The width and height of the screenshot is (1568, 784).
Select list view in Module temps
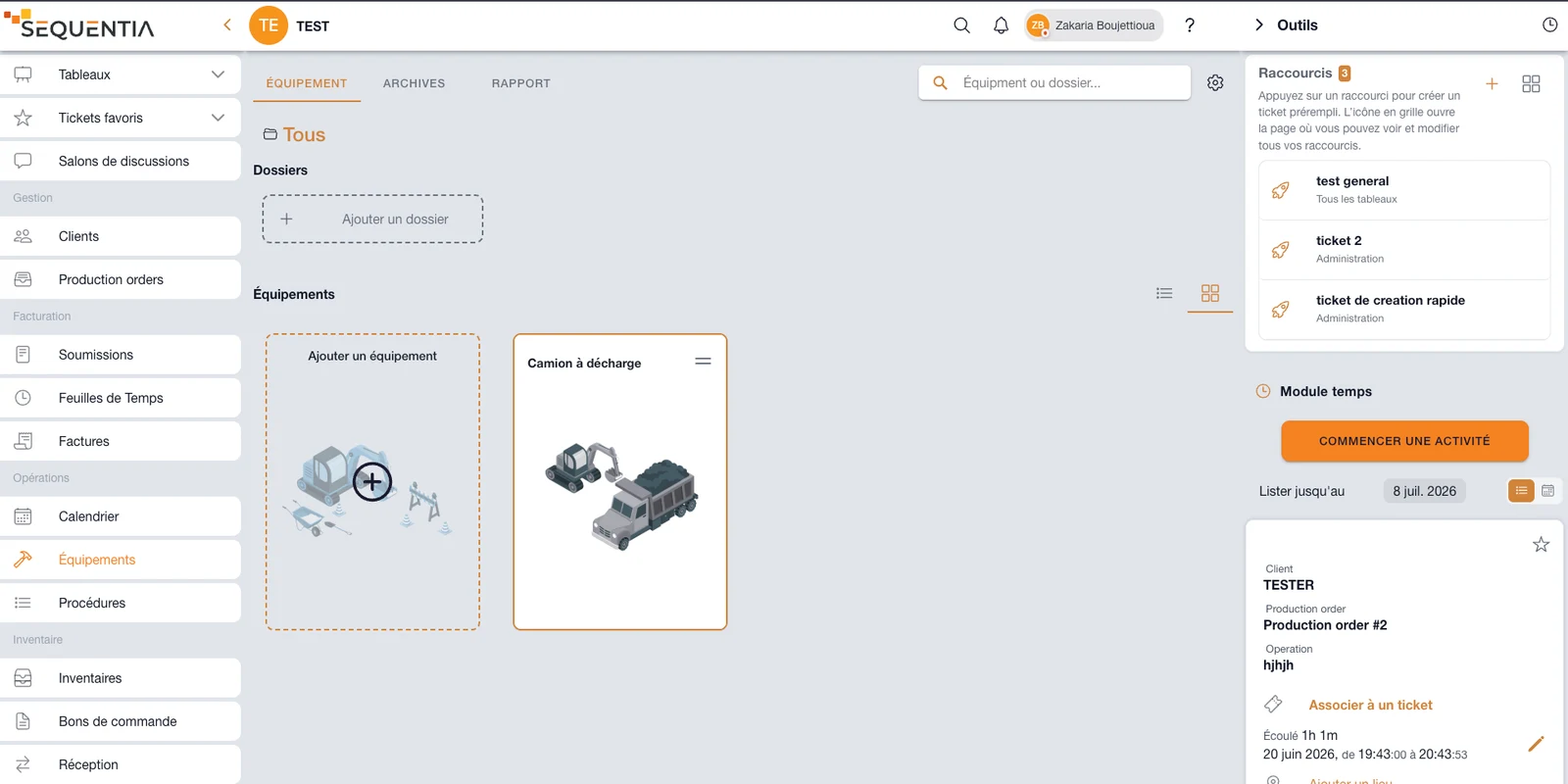coord(1521,491)
